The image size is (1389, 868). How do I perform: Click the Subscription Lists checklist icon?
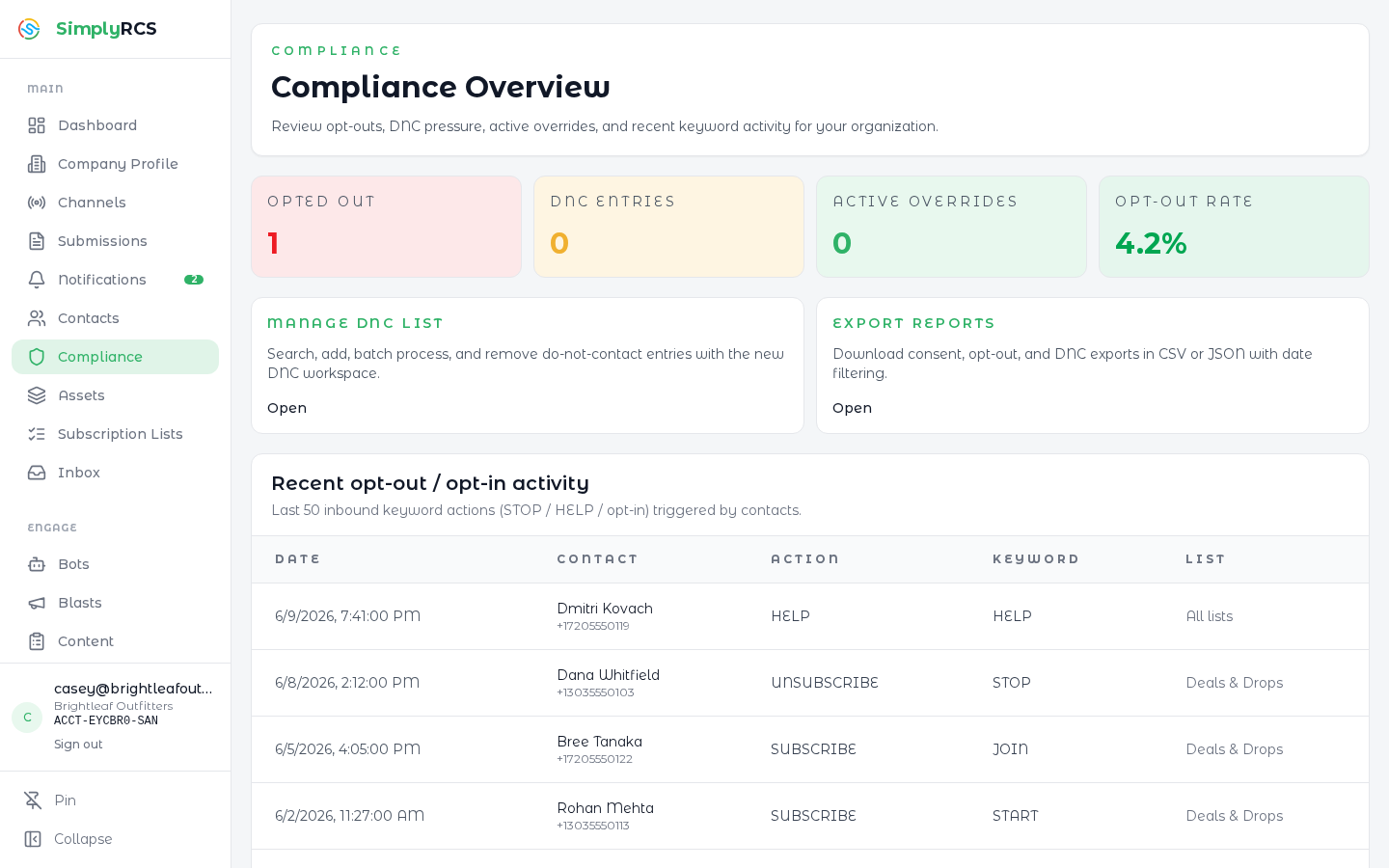(37, 434)
